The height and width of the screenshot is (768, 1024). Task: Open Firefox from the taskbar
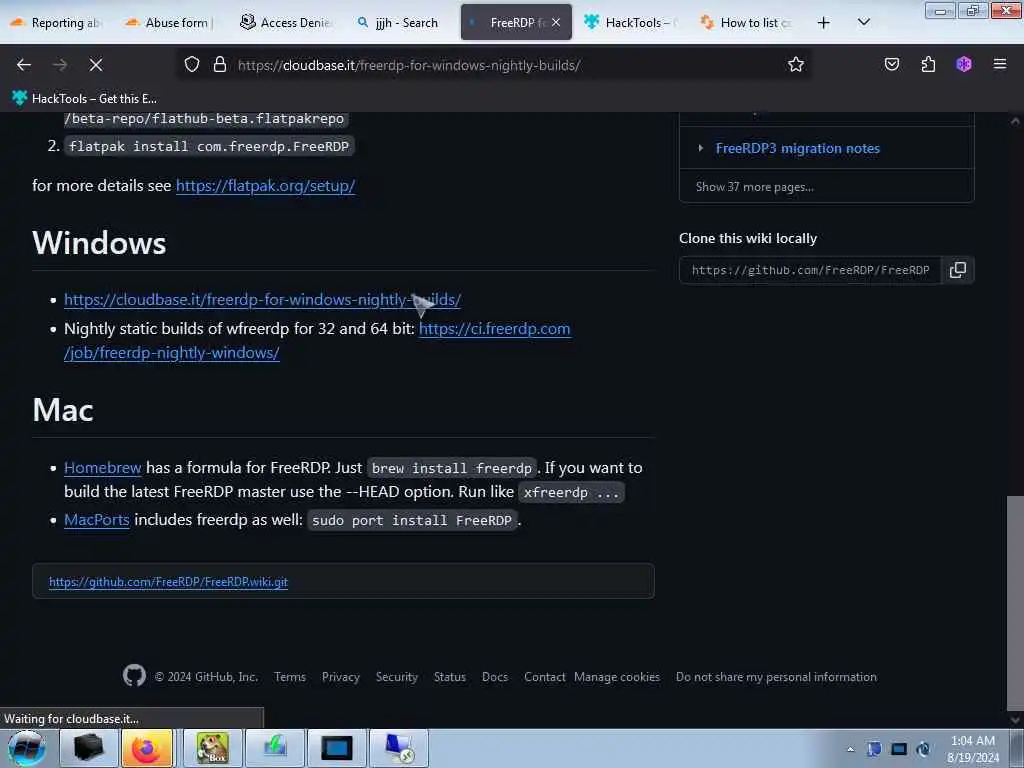coord(147,748)
